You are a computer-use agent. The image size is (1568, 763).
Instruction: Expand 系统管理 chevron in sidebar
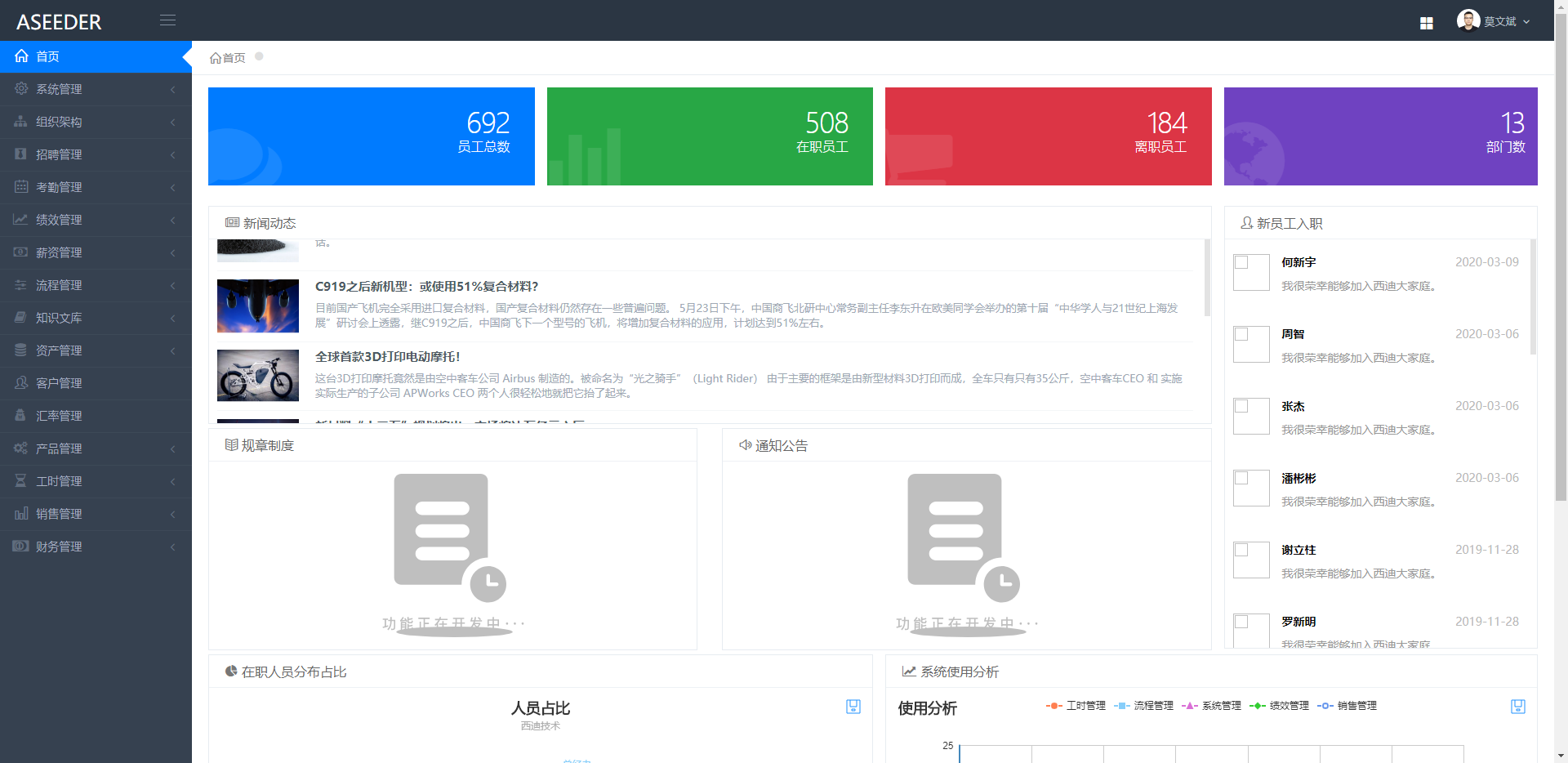173,89
